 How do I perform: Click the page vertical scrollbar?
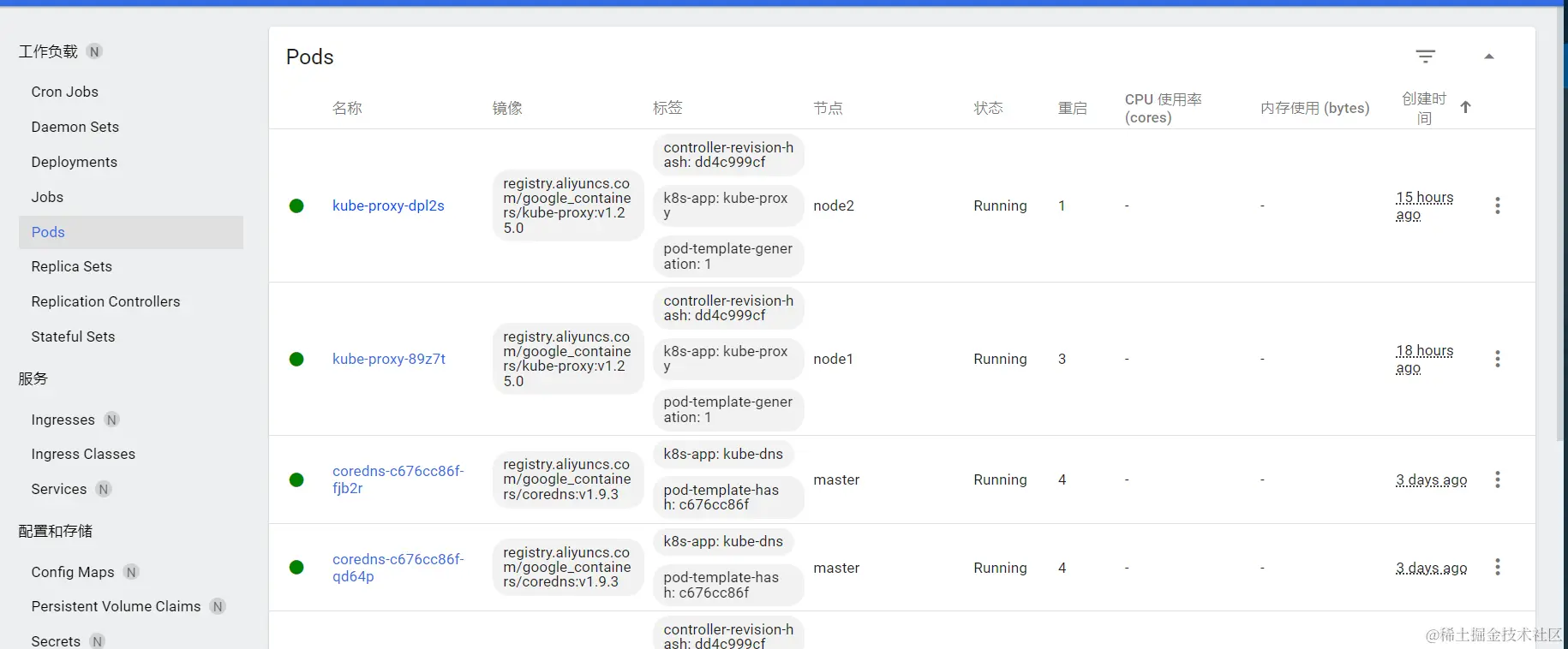1562,224
